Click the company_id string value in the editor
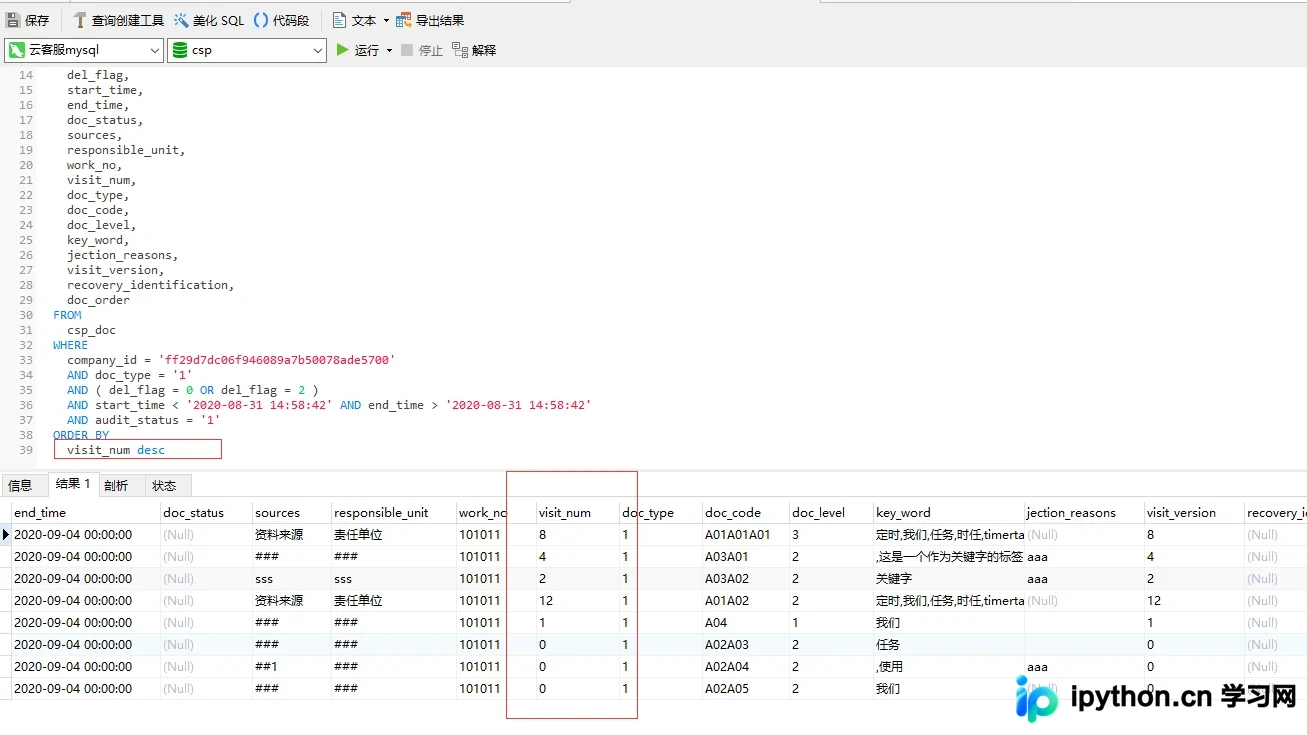The width and height of the screenshot is (1307, 735). [277, 360]
